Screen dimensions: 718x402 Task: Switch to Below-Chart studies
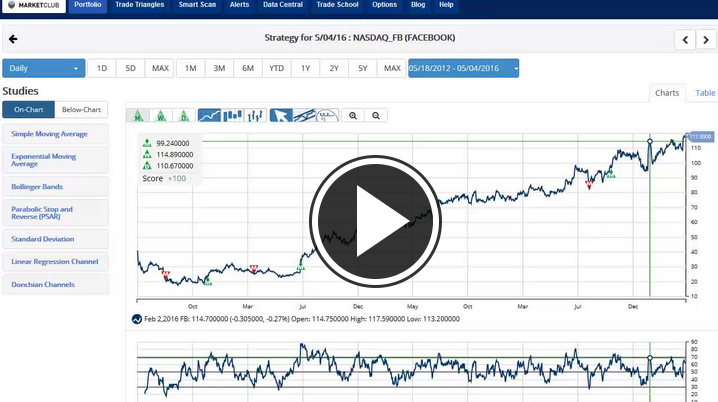click(81, 110)
